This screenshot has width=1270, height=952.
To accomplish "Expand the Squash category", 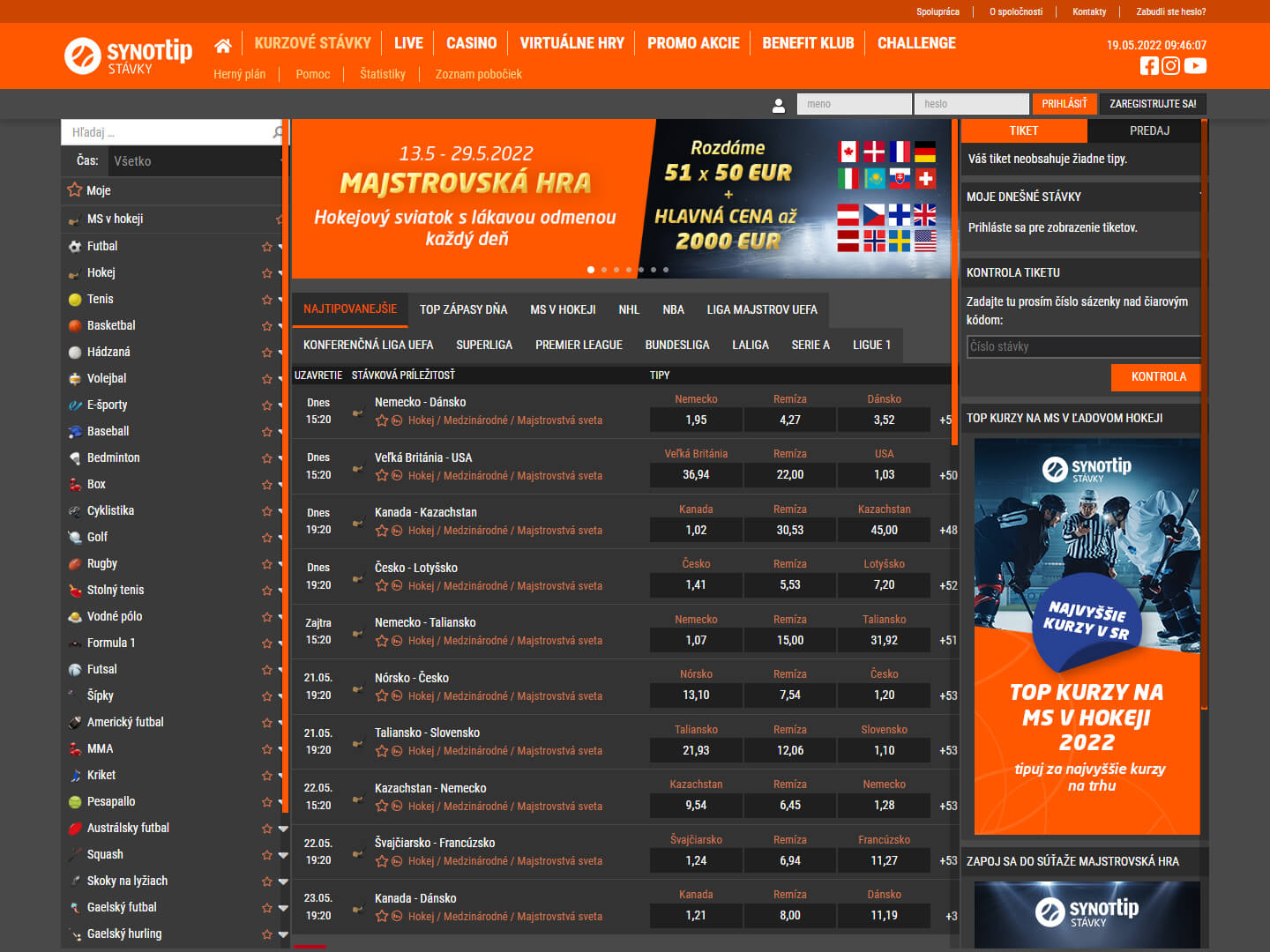I will (283, 855).
